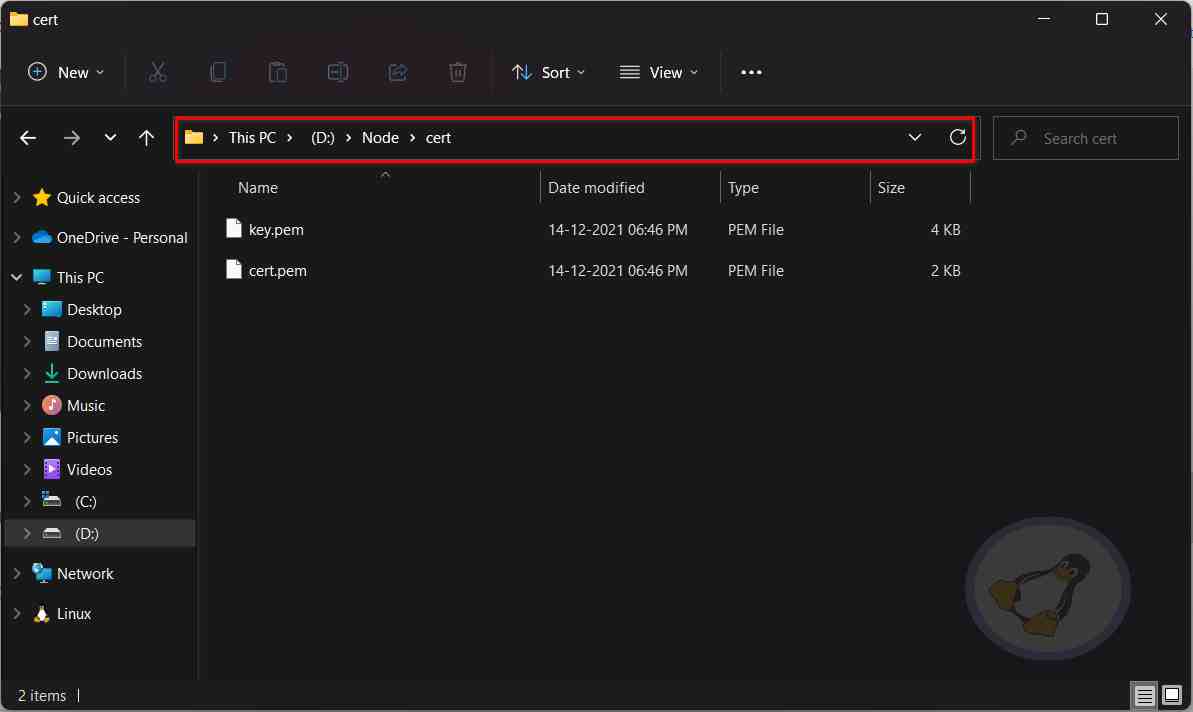Expand the Downloads tree node
1193x712 pixels.
click(27, 373)
